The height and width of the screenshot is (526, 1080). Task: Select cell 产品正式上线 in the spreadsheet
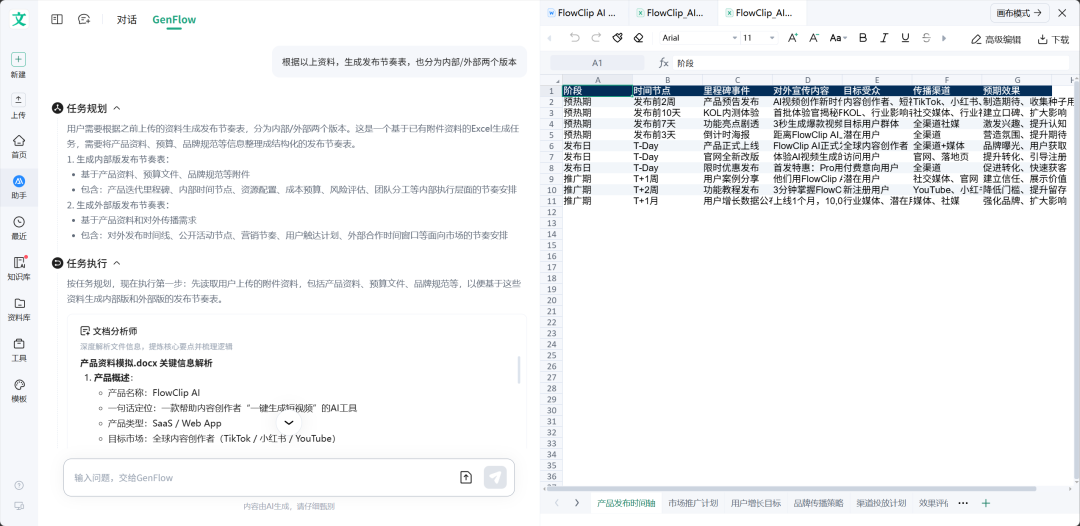click(737, 145)
